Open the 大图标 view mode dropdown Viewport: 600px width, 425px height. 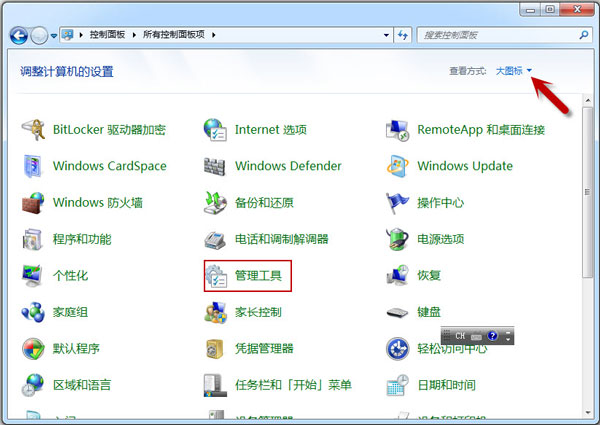[514, 71]
